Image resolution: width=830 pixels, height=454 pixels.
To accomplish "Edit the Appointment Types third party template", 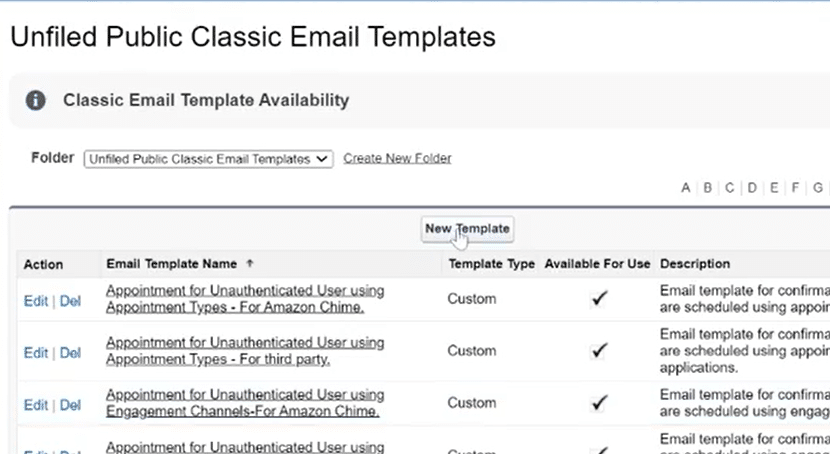I will point(35,353).
